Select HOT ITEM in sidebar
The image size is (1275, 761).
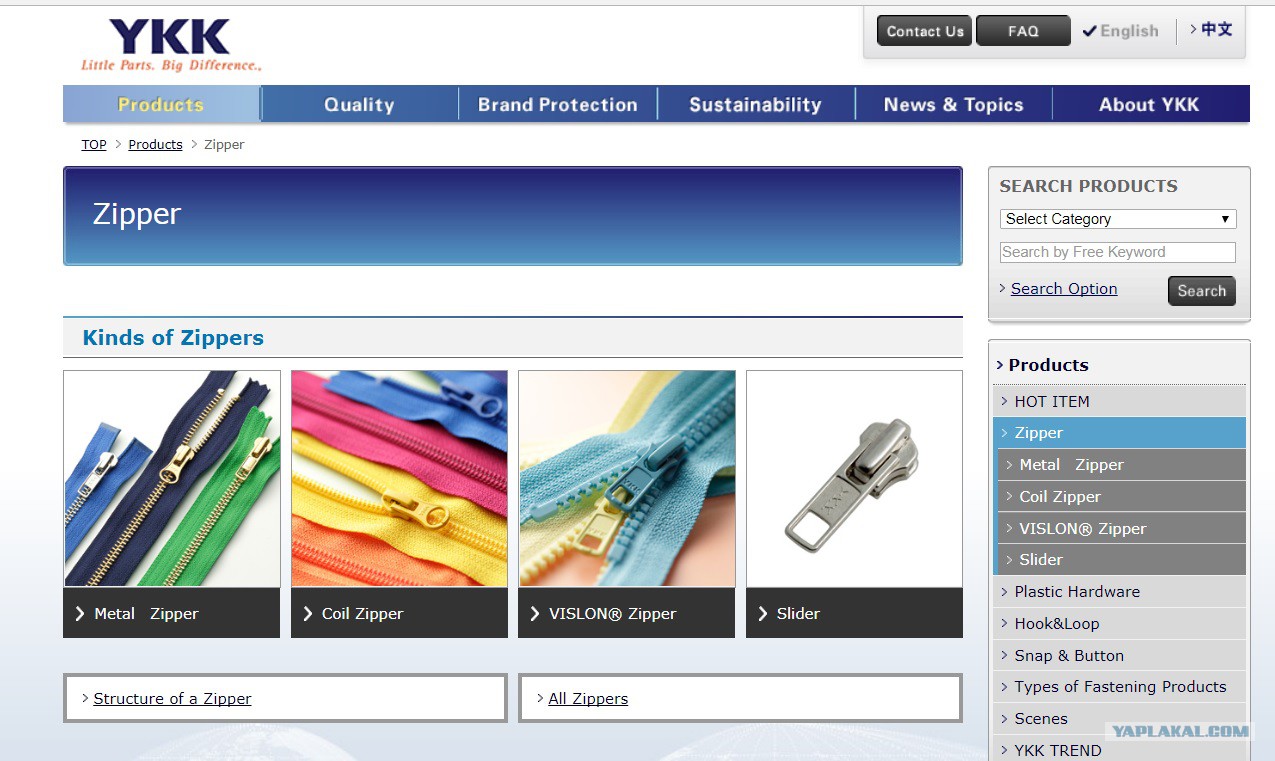tap(1120, 401)
